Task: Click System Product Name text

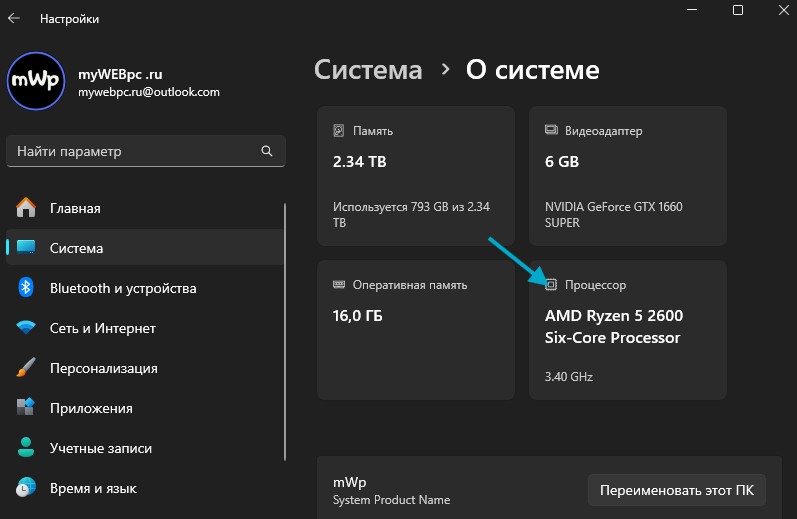Action: 391,500
